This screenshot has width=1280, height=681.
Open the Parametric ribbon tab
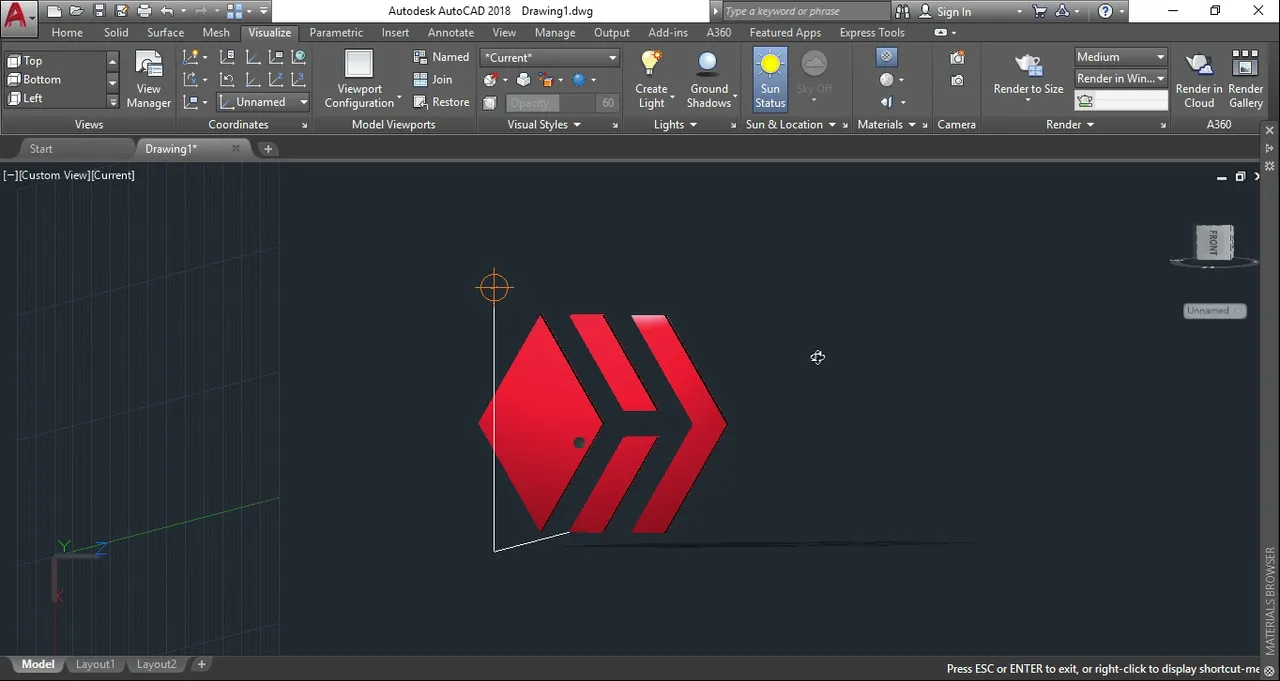336,32
